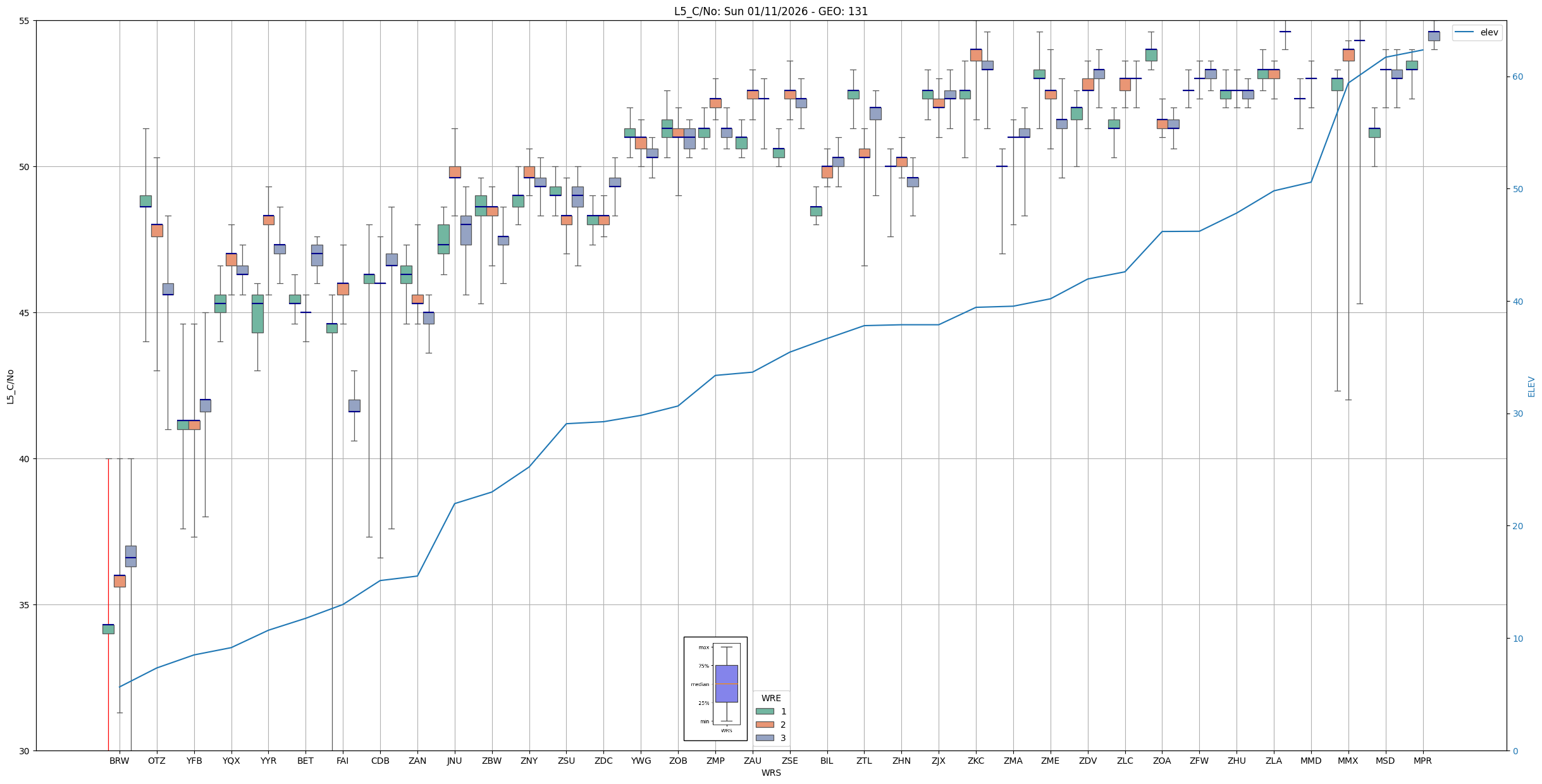Click the MPR station label

point(1422,761)
